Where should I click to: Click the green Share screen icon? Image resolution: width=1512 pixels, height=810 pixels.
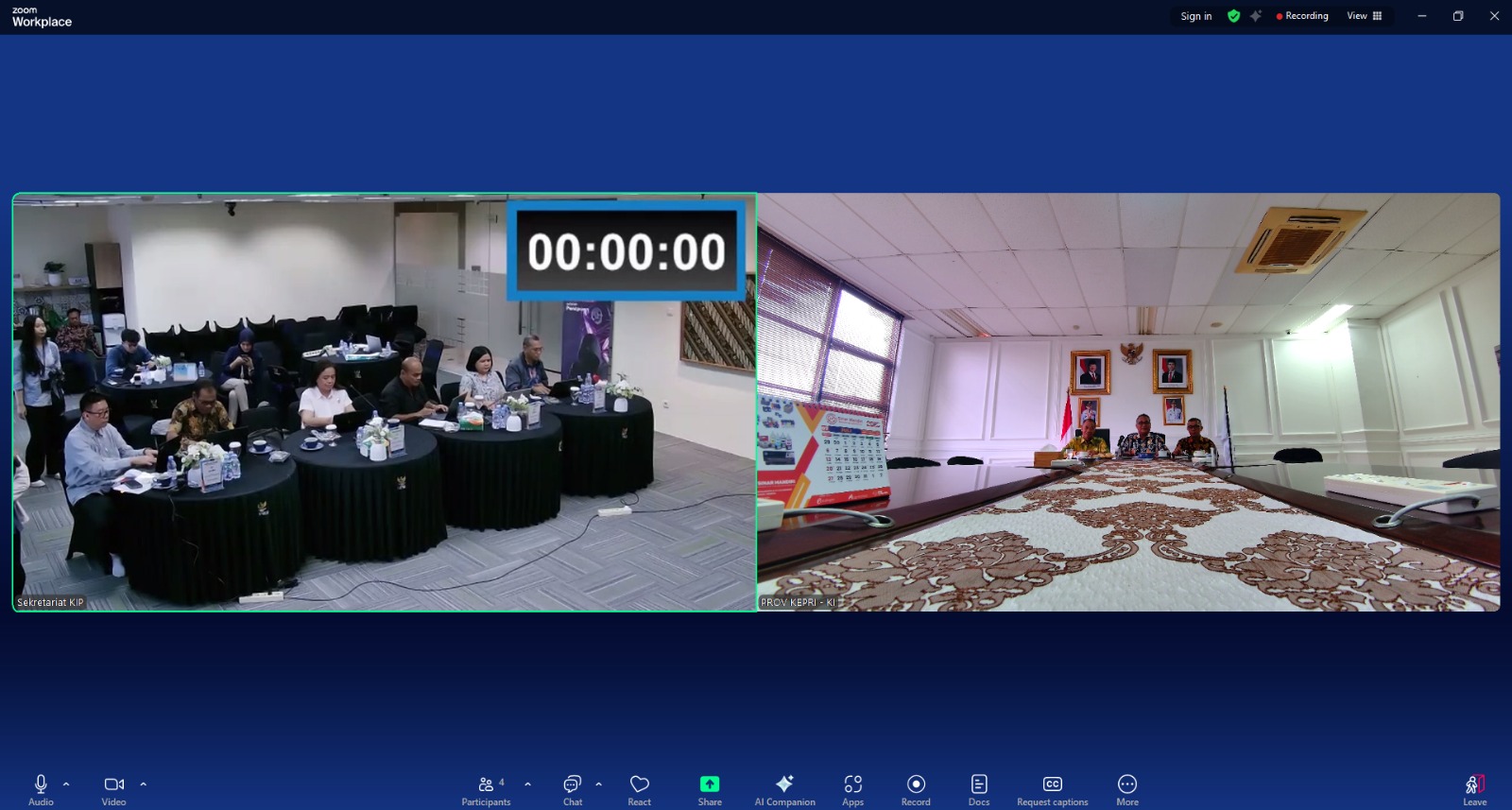click(709, 784)
